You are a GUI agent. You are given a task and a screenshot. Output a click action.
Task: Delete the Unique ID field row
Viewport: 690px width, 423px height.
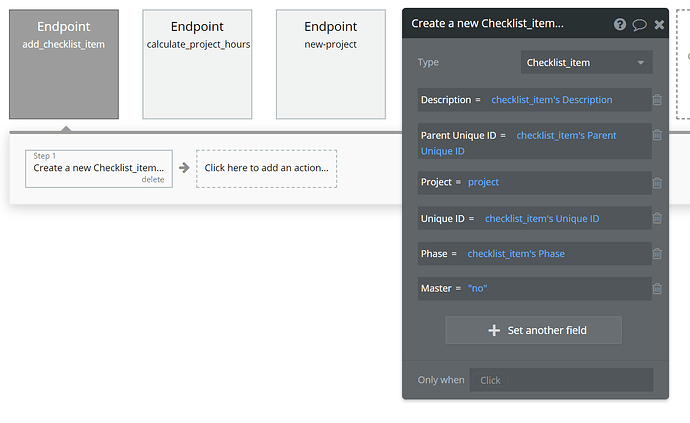pos(657,218)
